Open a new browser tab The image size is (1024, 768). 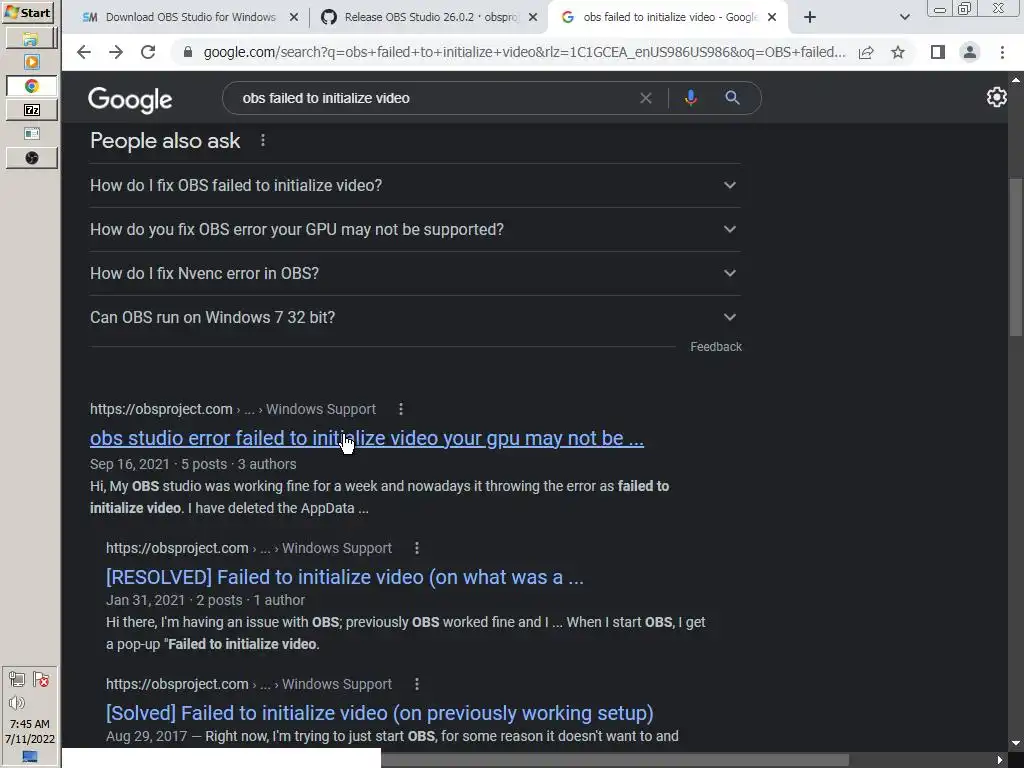click(x=810, y=17)
